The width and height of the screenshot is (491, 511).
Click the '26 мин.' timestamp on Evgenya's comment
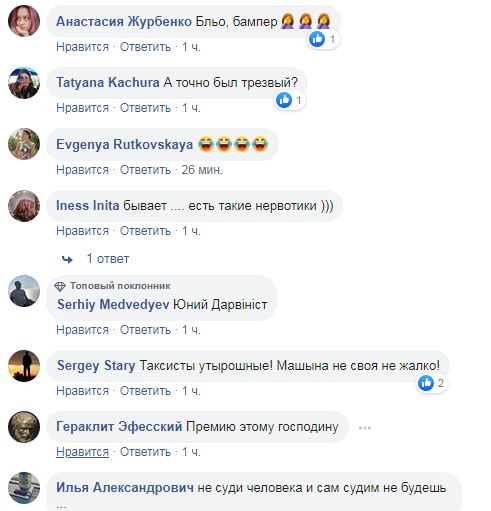pos(202,170)
